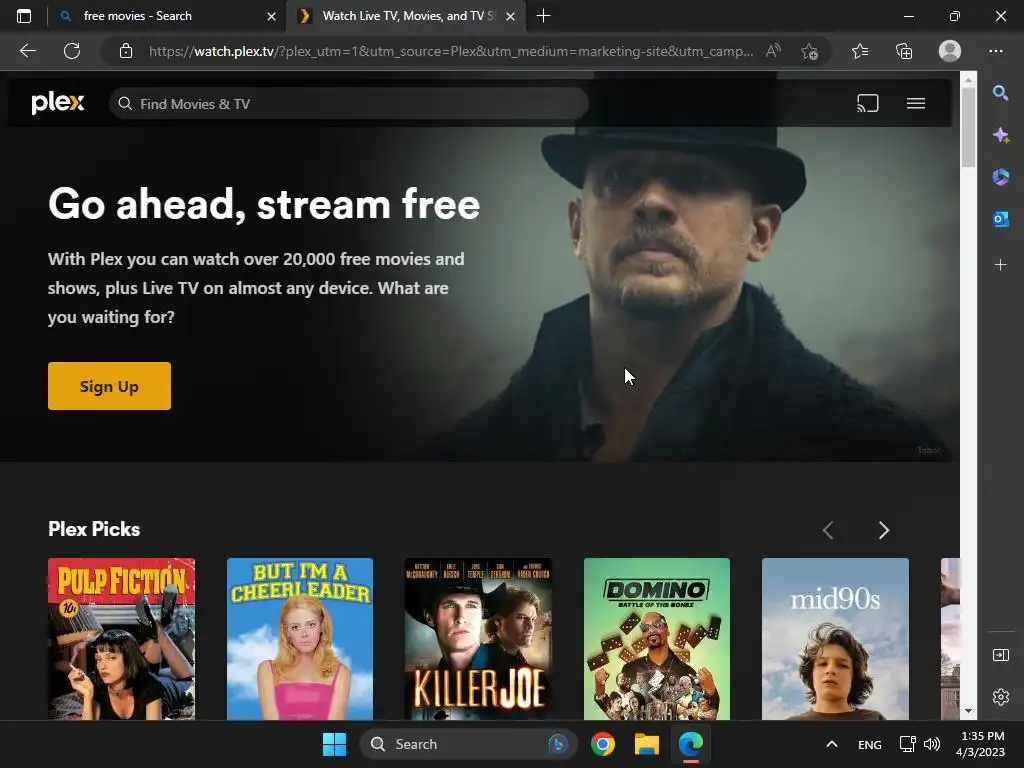
Task: Go back with the browser back arrow
Action: coord(27,51)
